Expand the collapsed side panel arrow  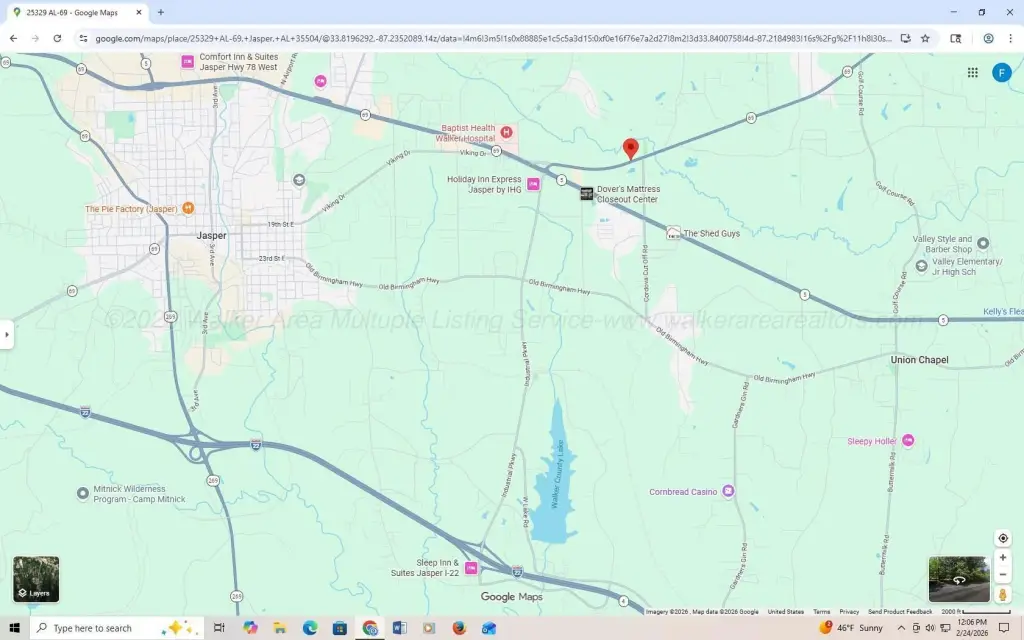point(7,334)
